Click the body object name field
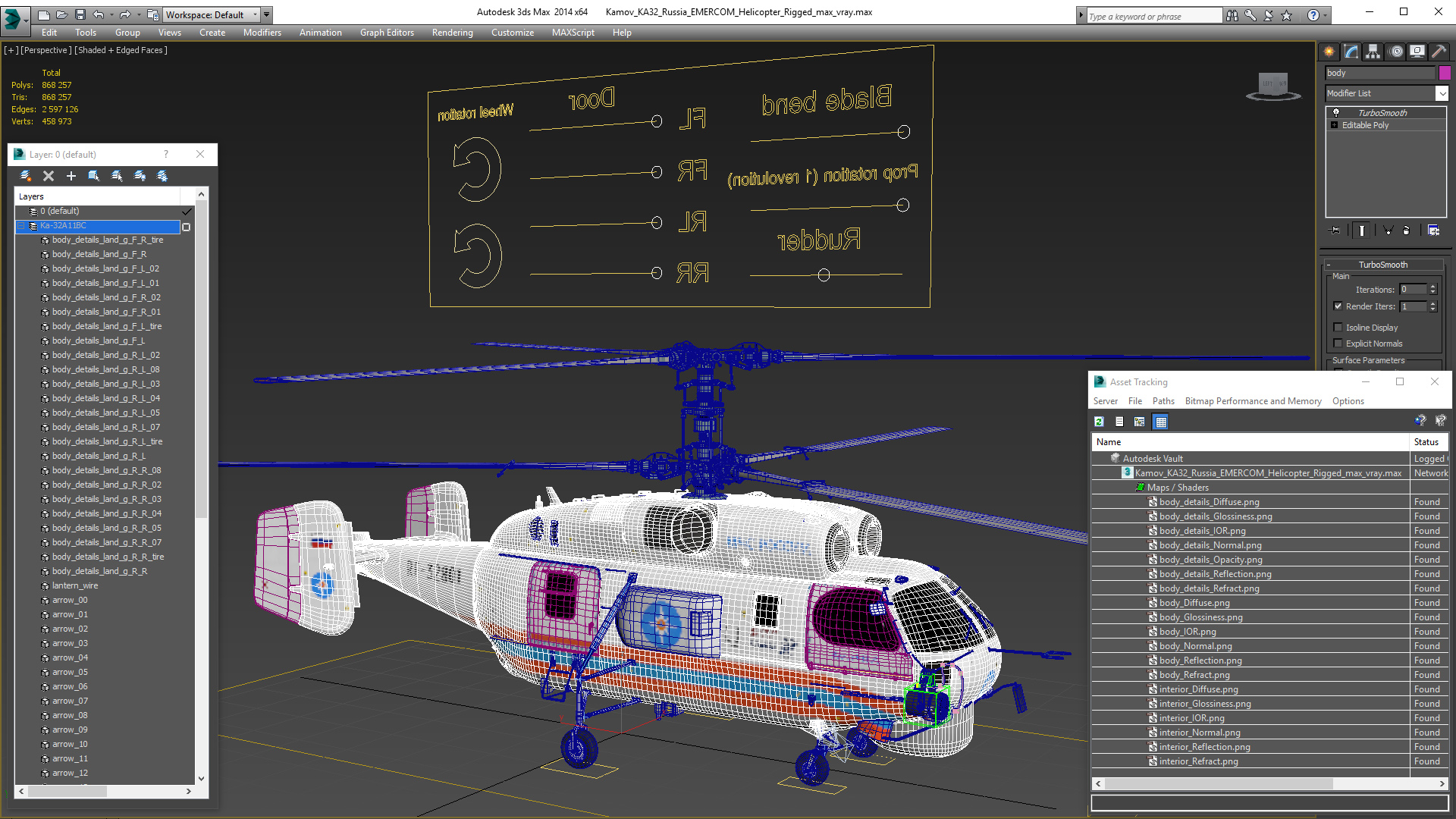The height and width of the screenshot is (819, 1456). tap(1380, 73)
